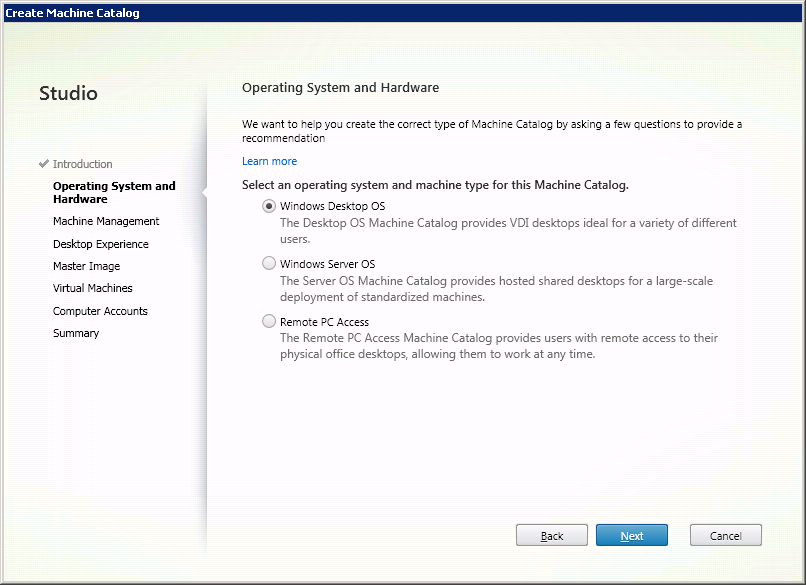Click the Back button
Screen dimensions: 806x585
point(552,536)
